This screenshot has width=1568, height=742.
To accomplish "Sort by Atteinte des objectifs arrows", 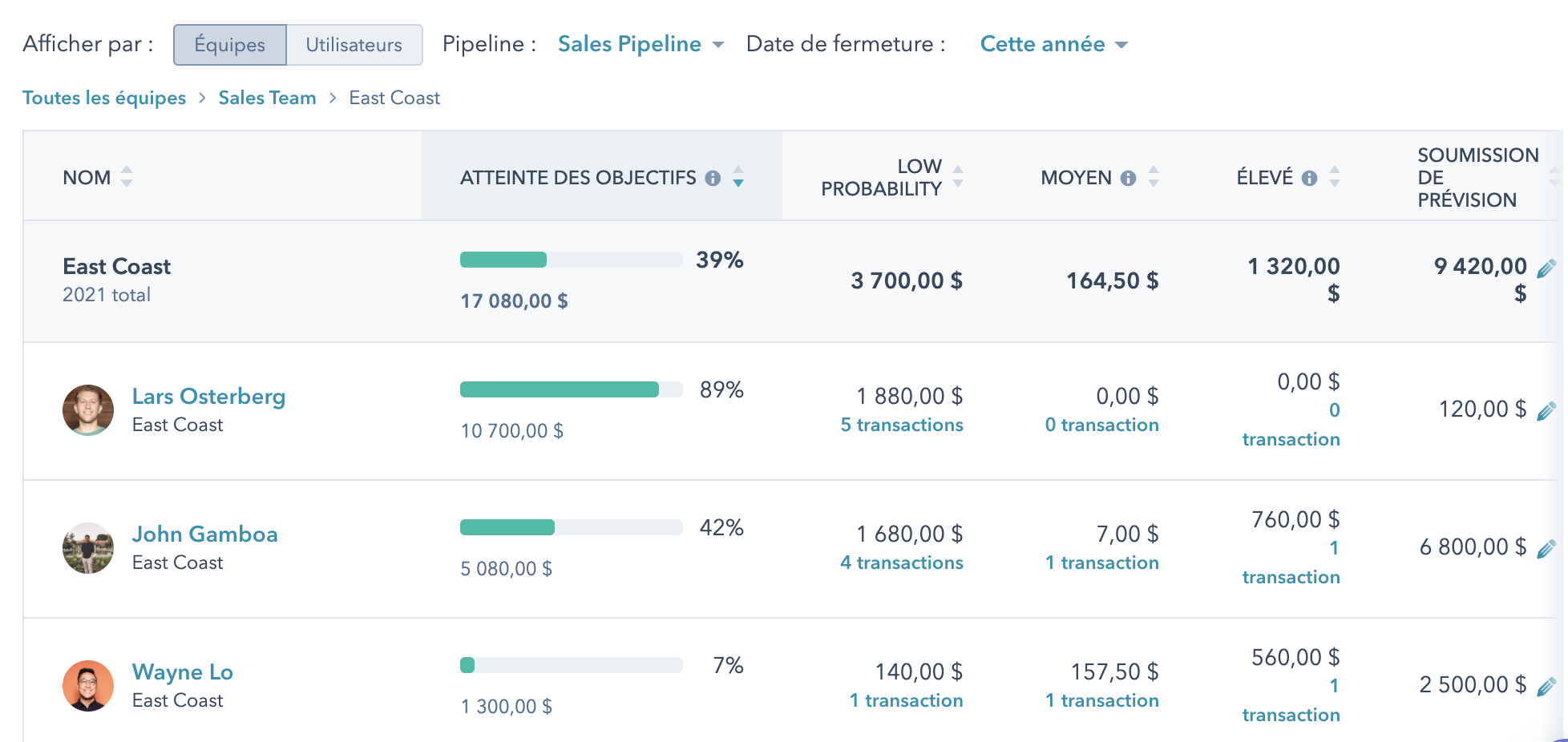I will 738,177.
